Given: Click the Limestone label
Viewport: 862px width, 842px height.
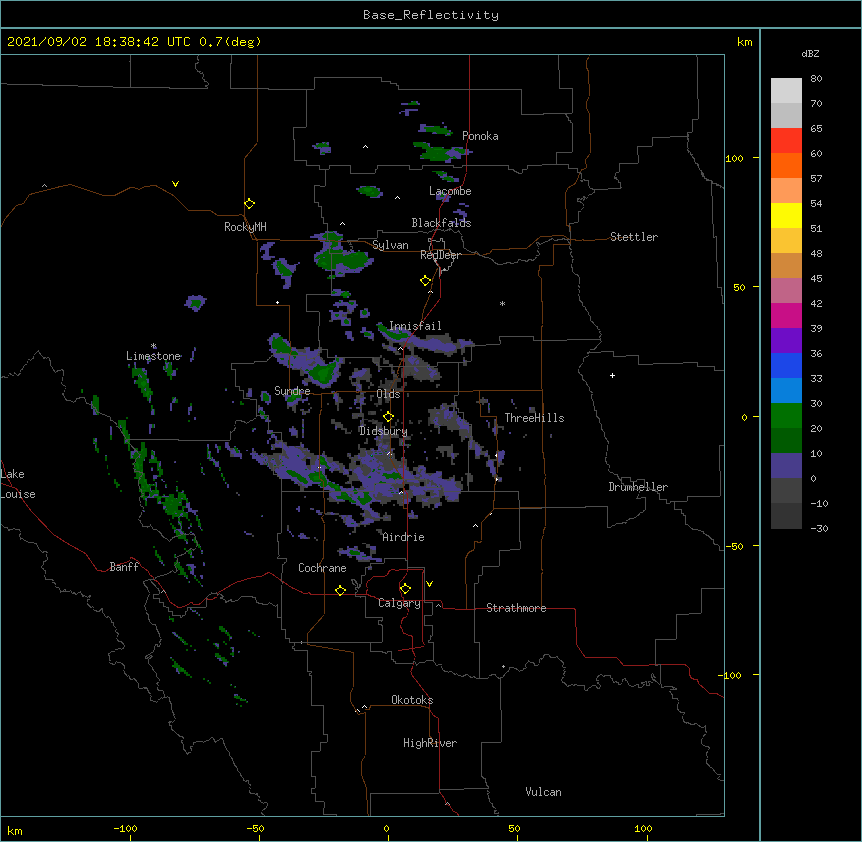Looking at the screenshot, I should tap(153, 356).
